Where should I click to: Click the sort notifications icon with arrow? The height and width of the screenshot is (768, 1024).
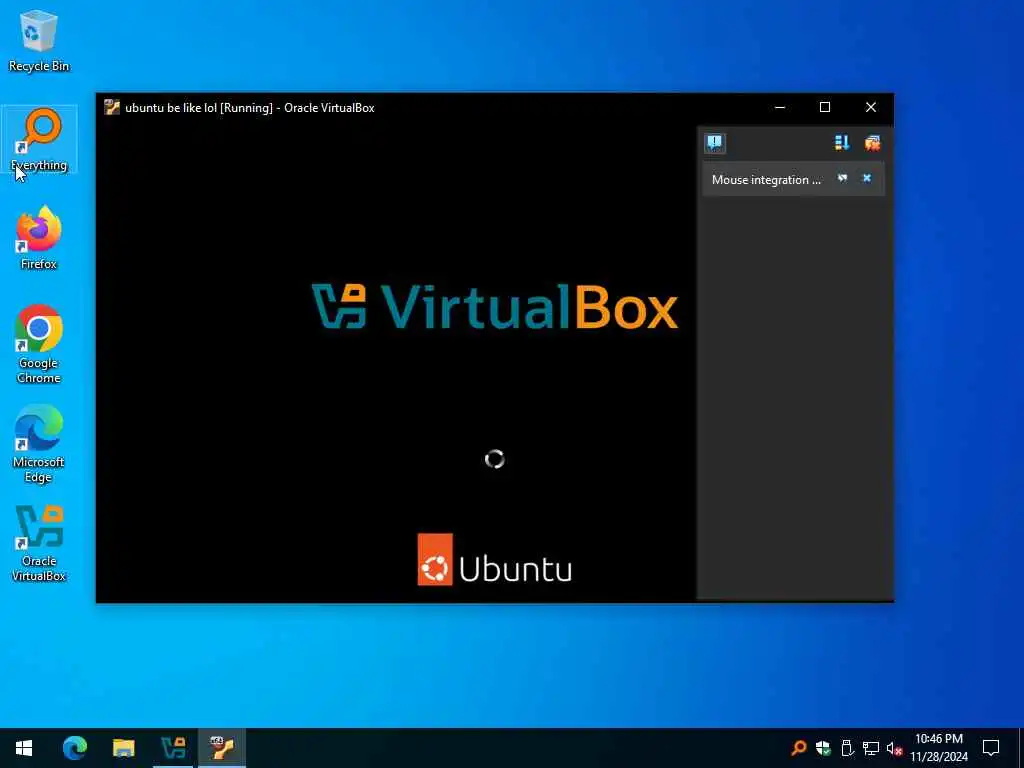click(842, 143)
